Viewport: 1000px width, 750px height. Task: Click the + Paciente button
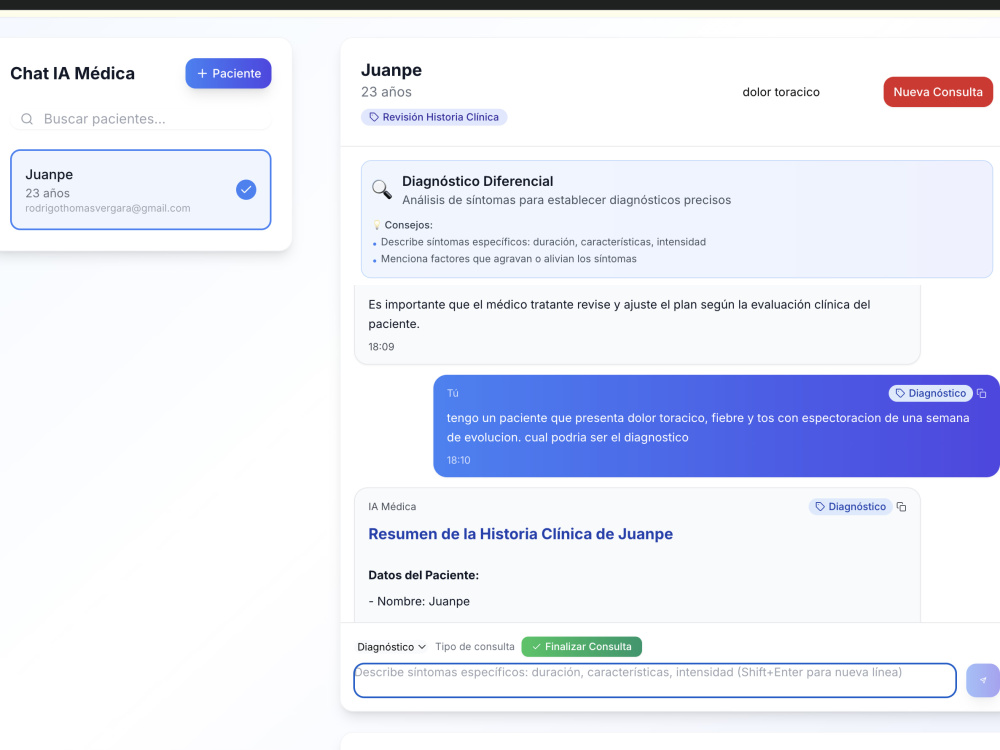click(228, 73)
